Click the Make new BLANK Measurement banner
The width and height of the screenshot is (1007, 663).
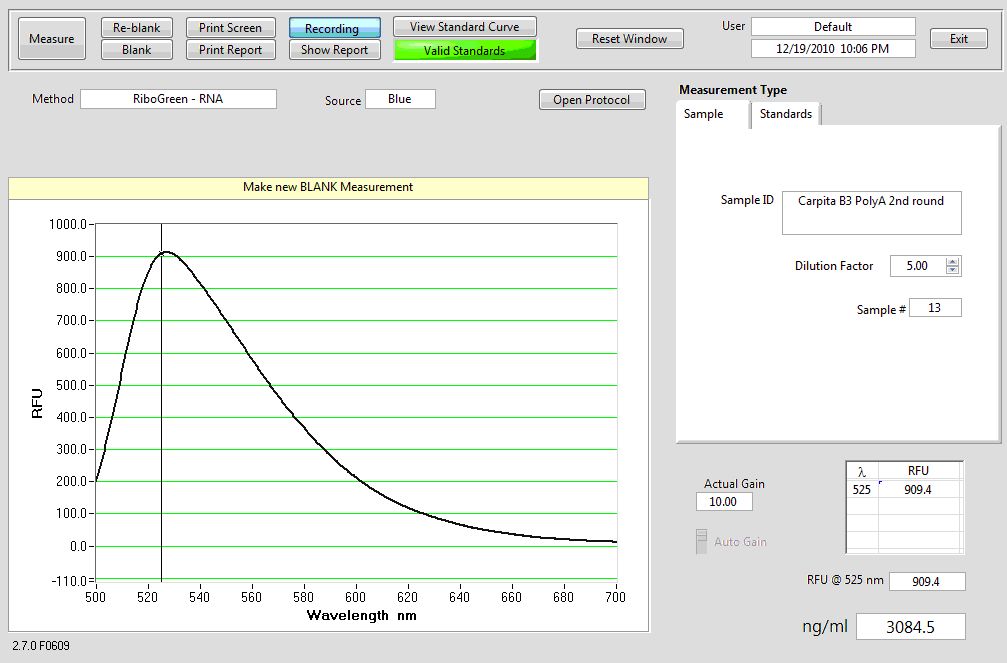click(328, 187)
